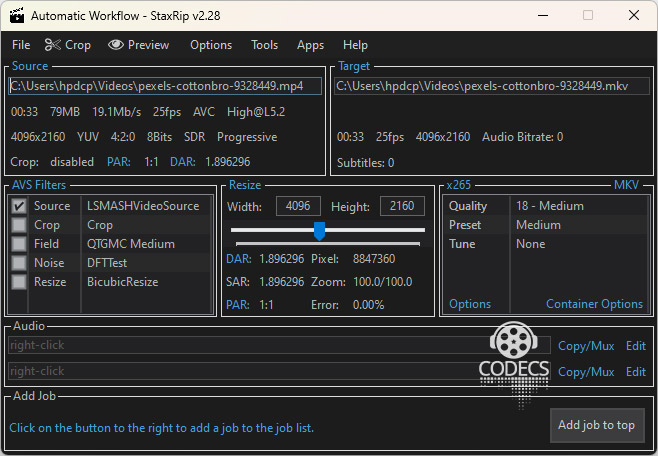Click the second audio track field
658x456 pixels.
point(279,371)
